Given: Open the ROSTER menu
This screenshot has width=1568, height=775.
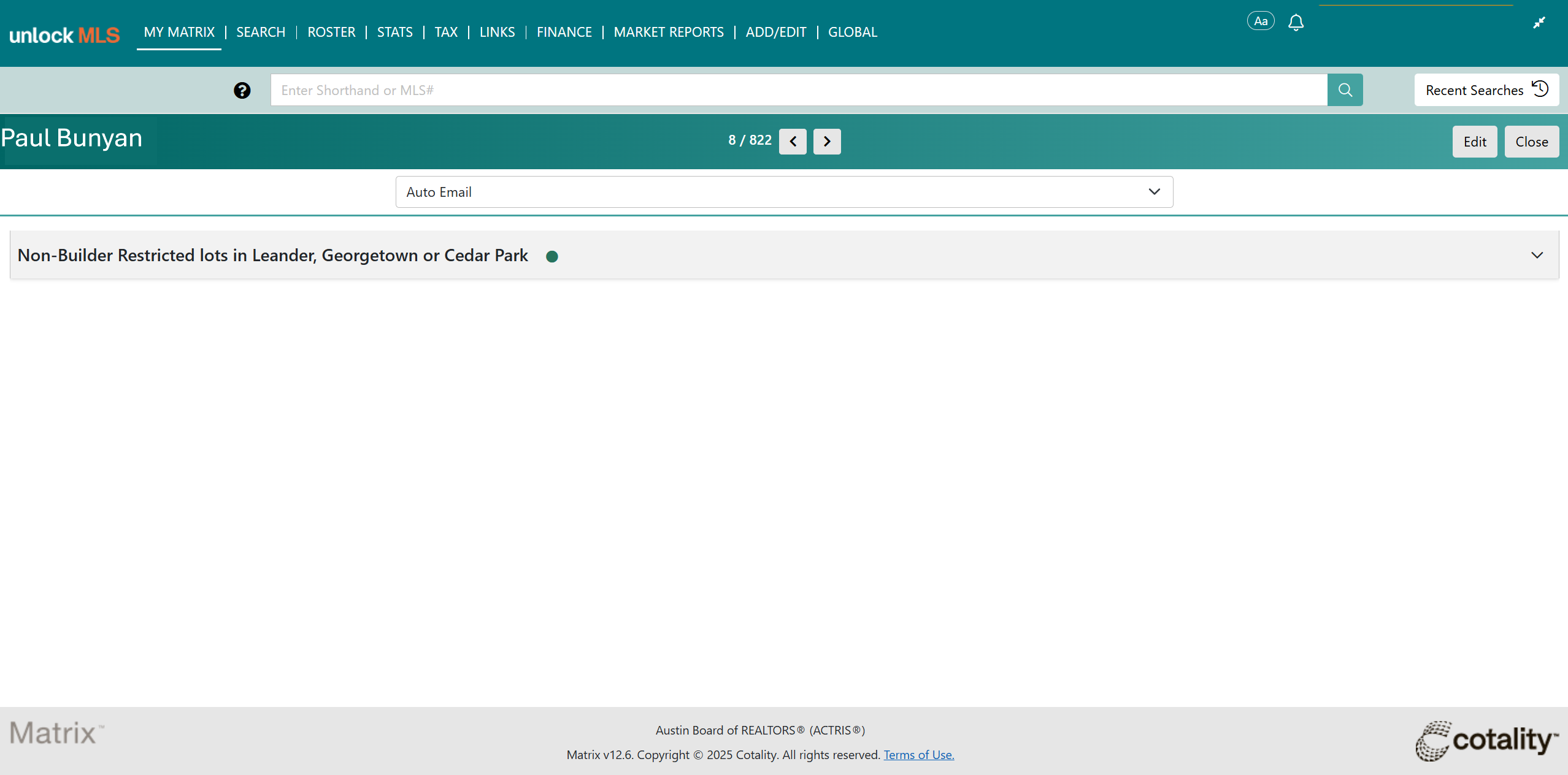Looking at the screenshot, I should [x=331, y=32].
